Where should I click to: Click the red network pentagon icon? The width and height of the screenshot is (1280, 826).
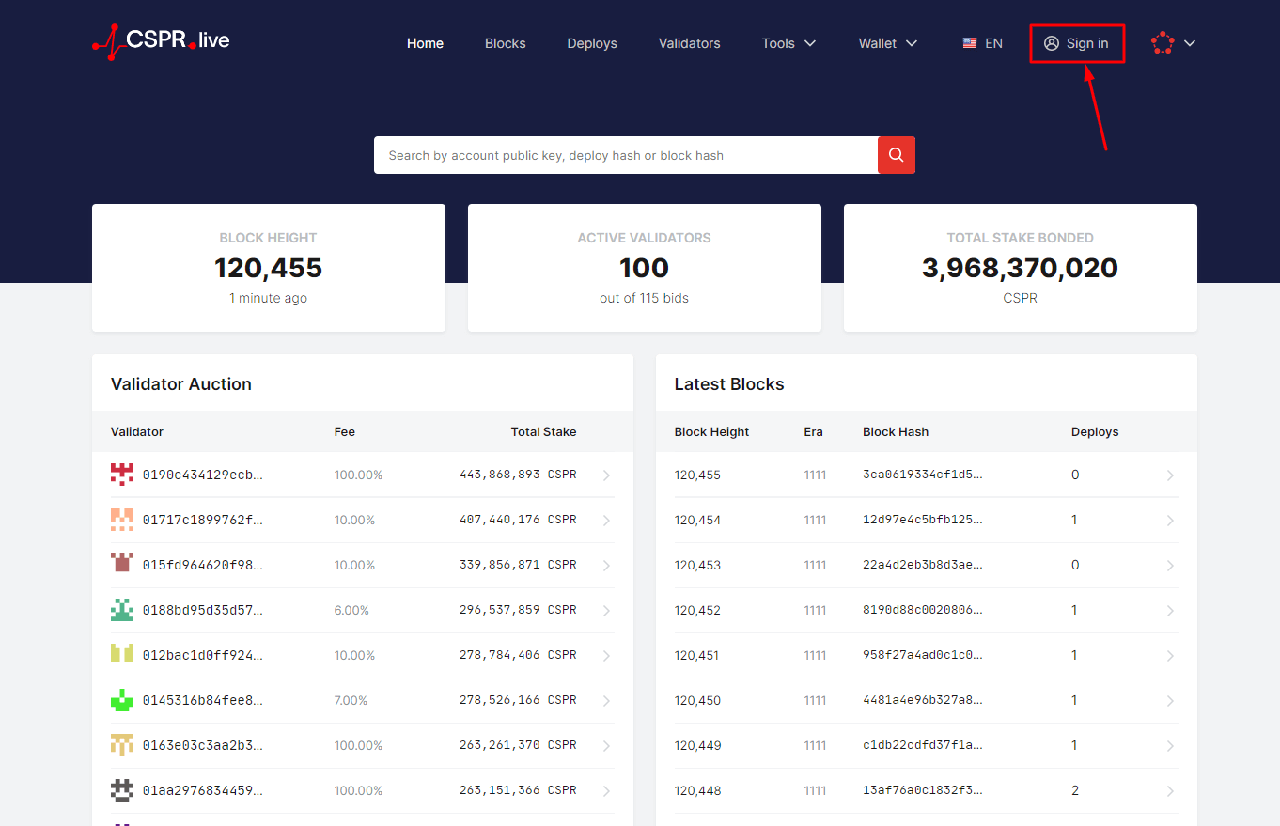click(1162, 43)
